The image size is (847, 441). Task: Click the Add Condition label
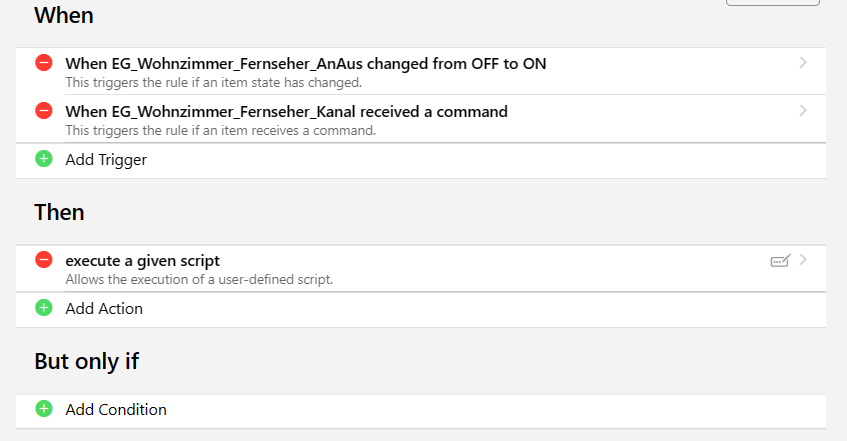[x=116, y=409]
